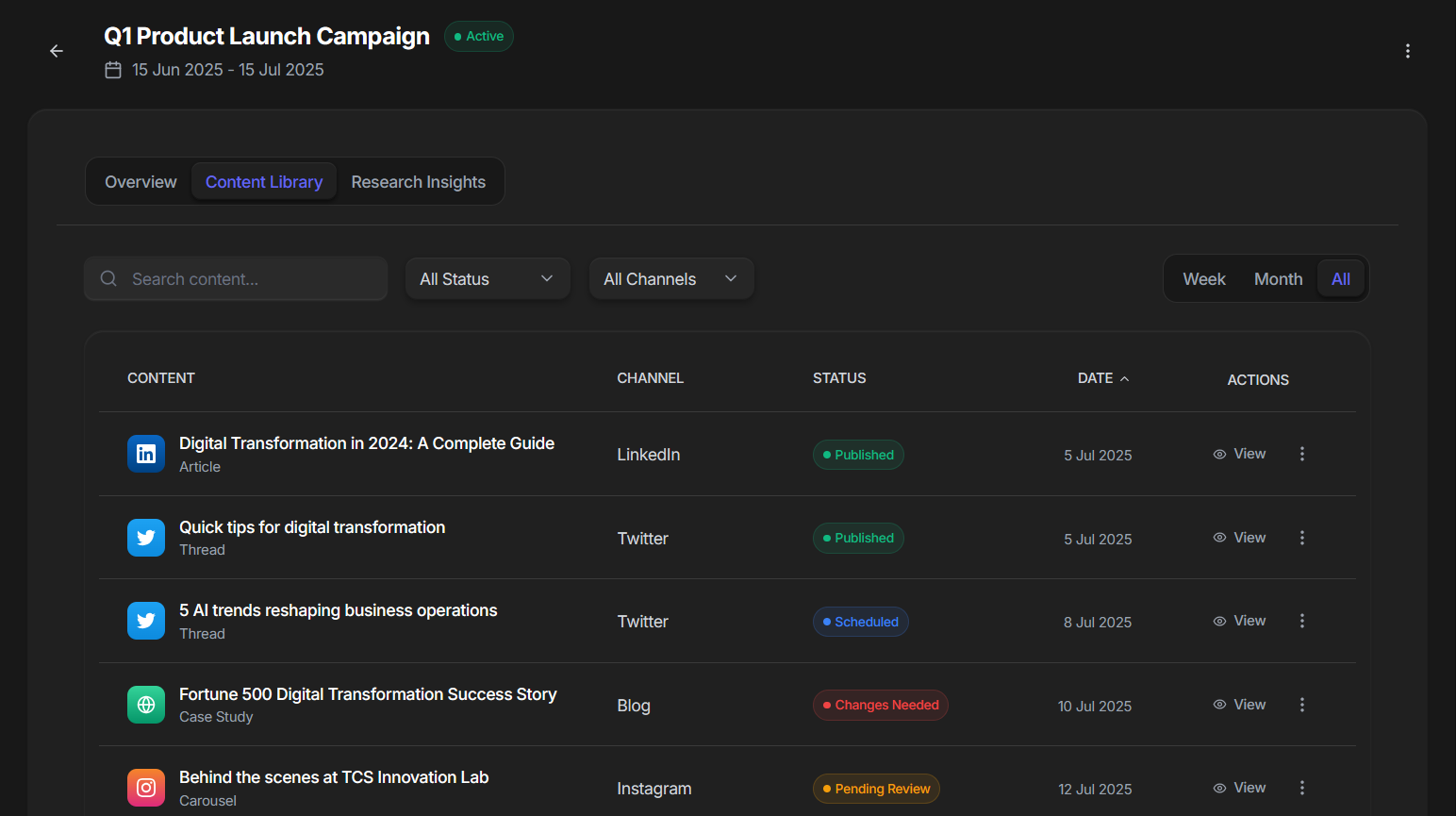Click the LinkedIn icon for Digital Transformation article

(146, 454)
